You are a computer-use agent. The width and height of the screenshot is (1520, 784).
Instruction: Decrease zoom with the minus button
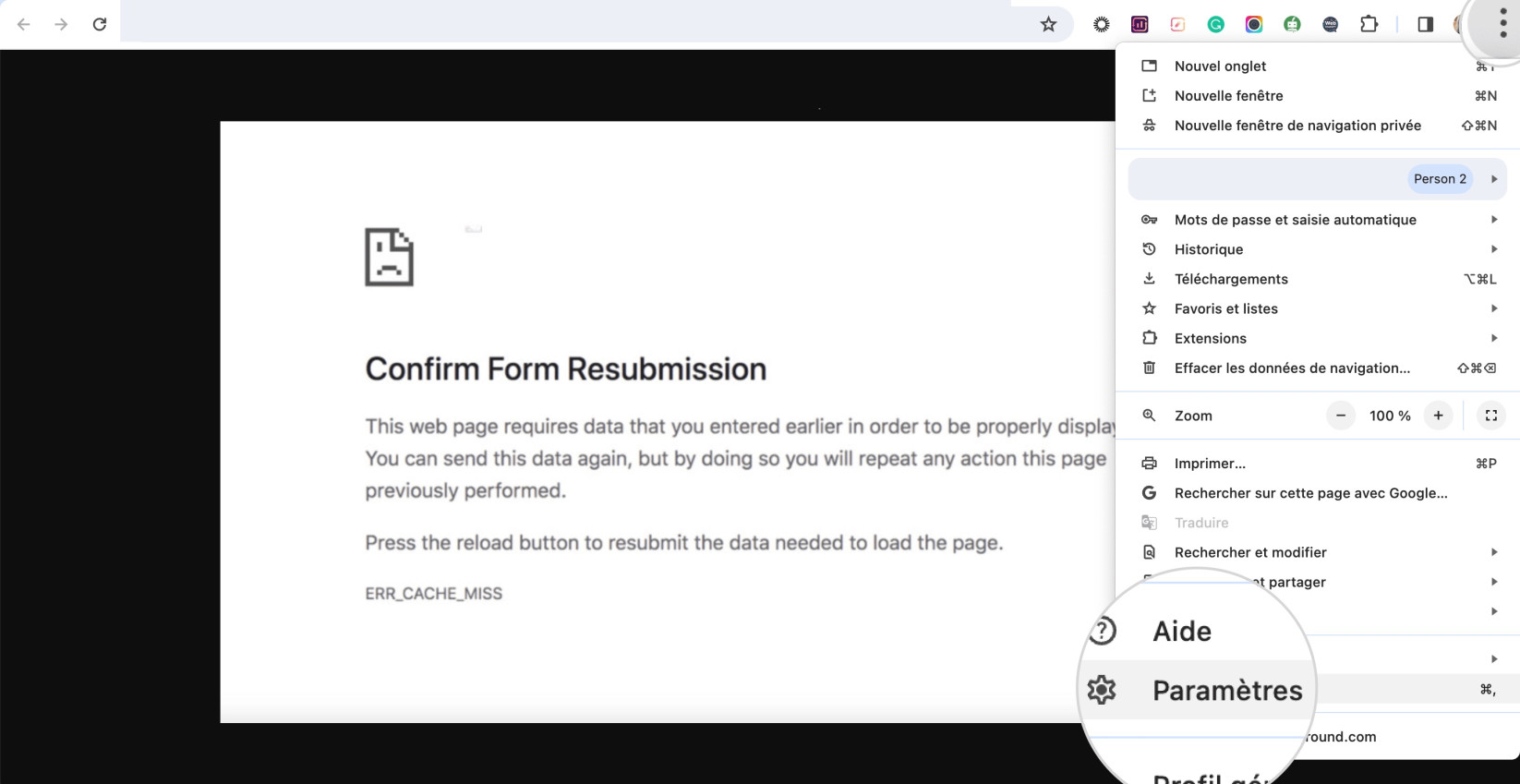pyautogui.click(x=1341, y=416)
